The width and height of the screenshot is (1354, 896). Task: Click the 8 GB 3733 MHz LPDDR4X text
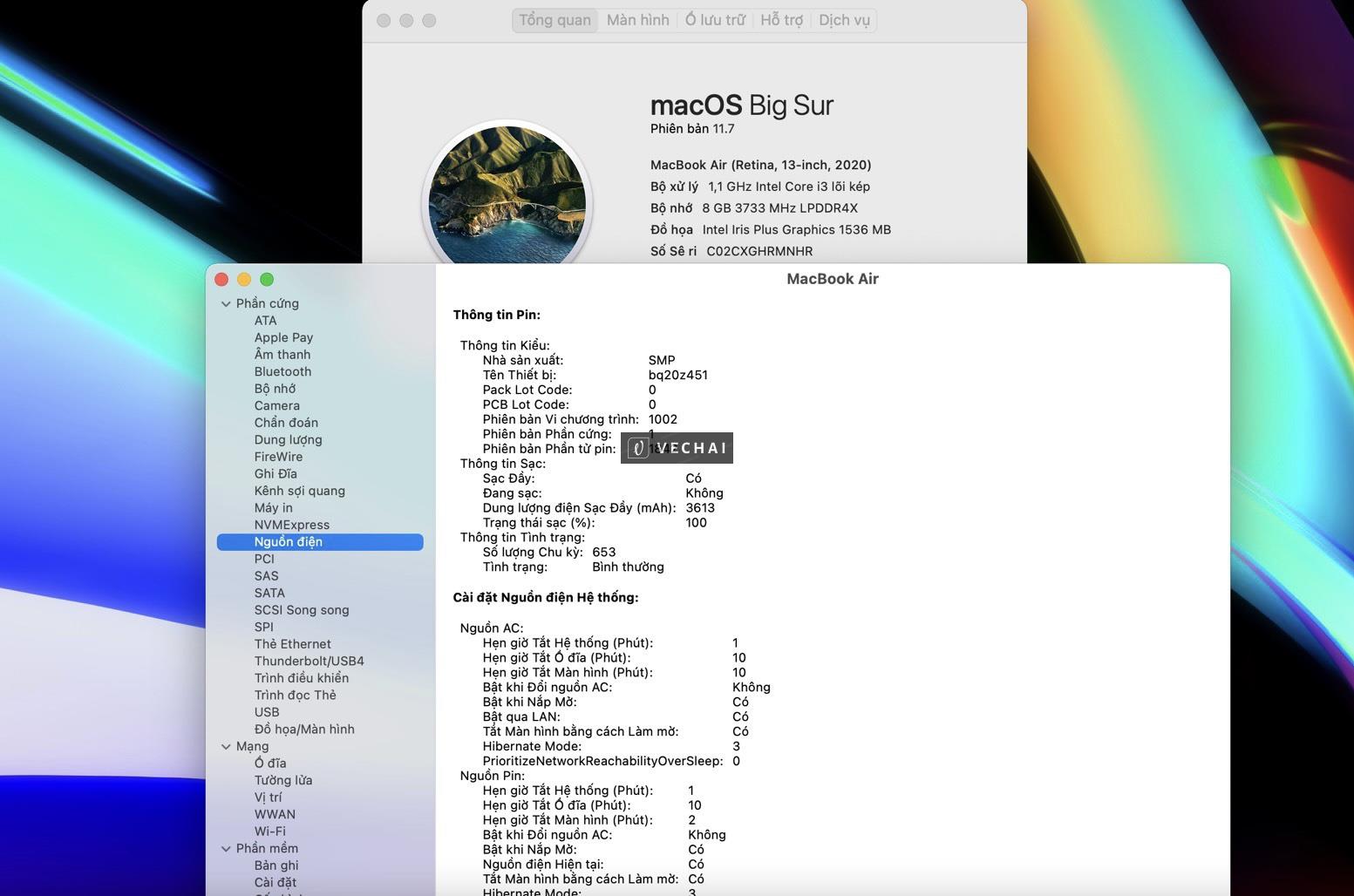[779, 208]
